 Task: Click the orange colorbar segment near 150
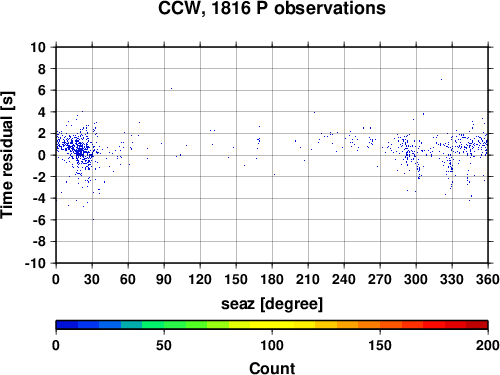click(380, 325)
